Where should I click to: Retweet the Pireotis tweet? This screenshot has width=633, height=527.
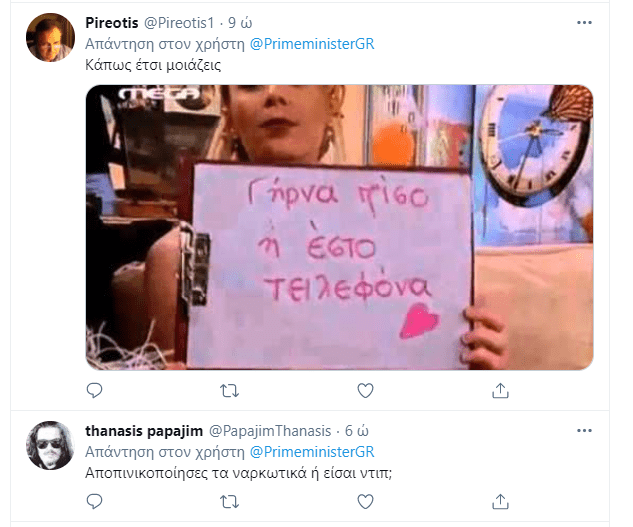pyautogui.click(x=229, y=391)
